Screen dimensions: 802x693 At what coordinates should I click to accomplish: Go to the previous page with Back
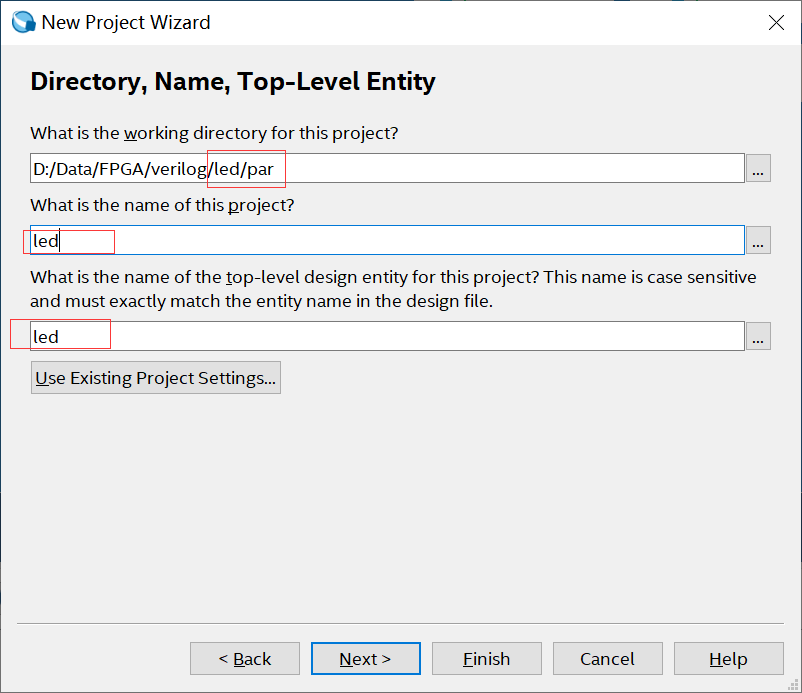click(245, 659)
